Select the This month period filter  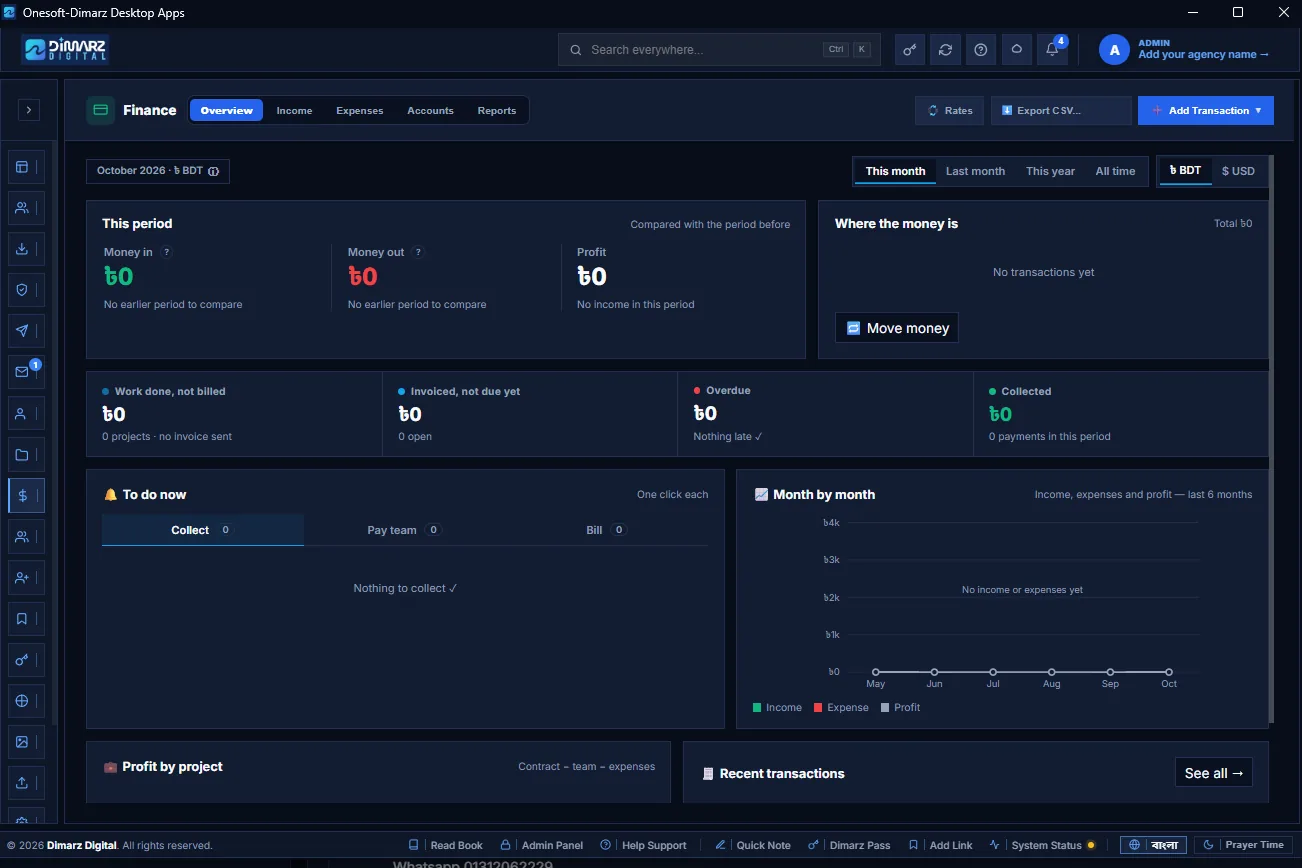pos(895,171)
